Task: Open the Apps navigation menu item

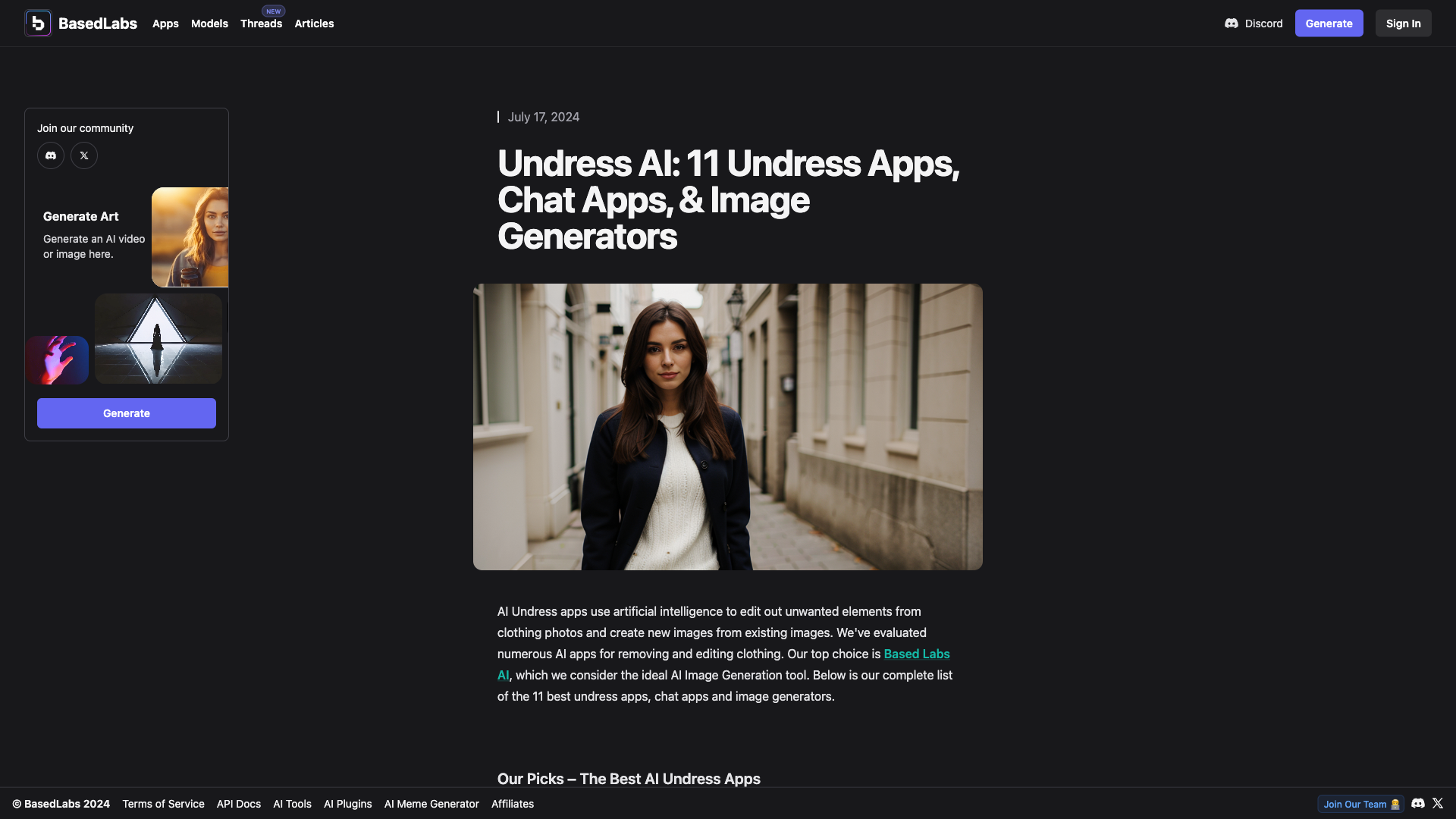Action: [165, 23]
